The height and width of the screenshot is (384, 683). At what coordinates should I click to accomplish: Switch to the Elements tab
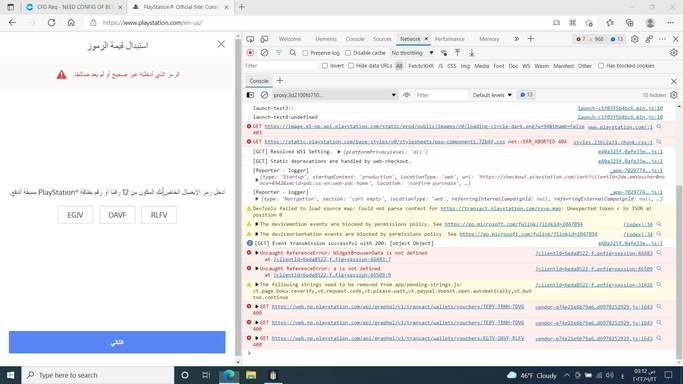(x=326, y=39)
